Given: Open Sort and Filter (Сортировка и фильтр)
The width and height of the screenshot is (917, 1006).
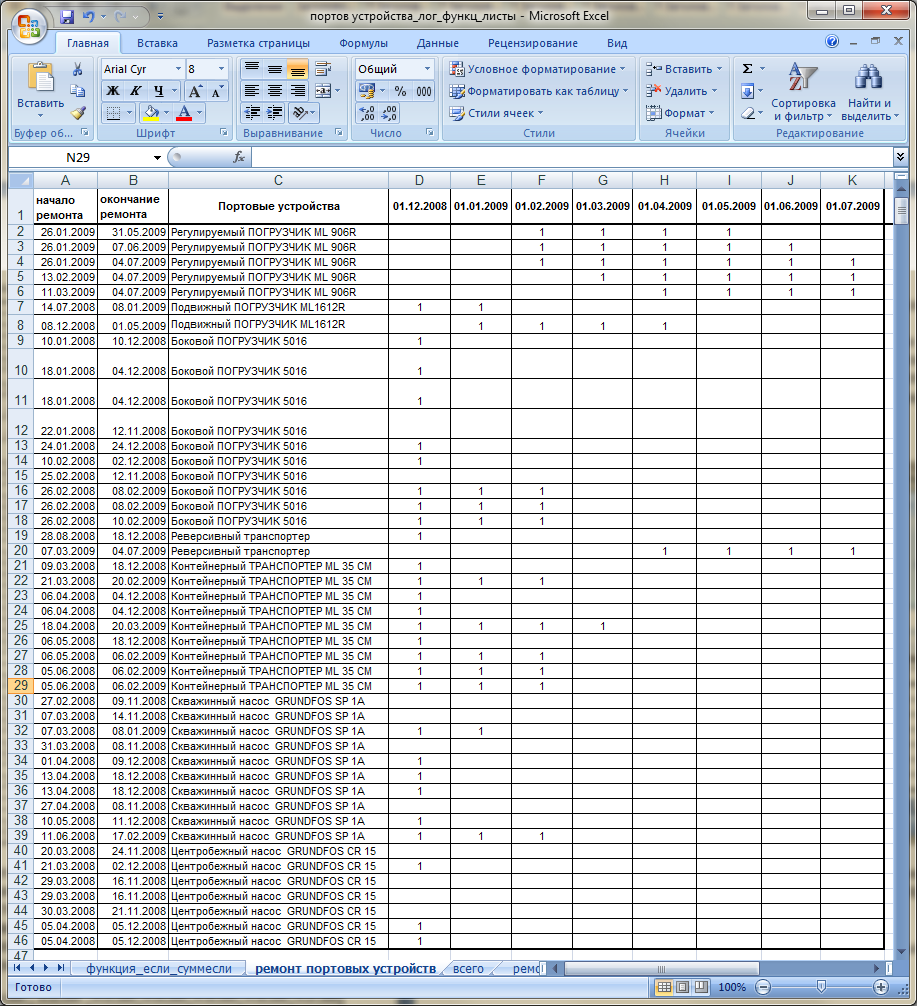Looking at the screenshot, I should click(x=803, y=92).
